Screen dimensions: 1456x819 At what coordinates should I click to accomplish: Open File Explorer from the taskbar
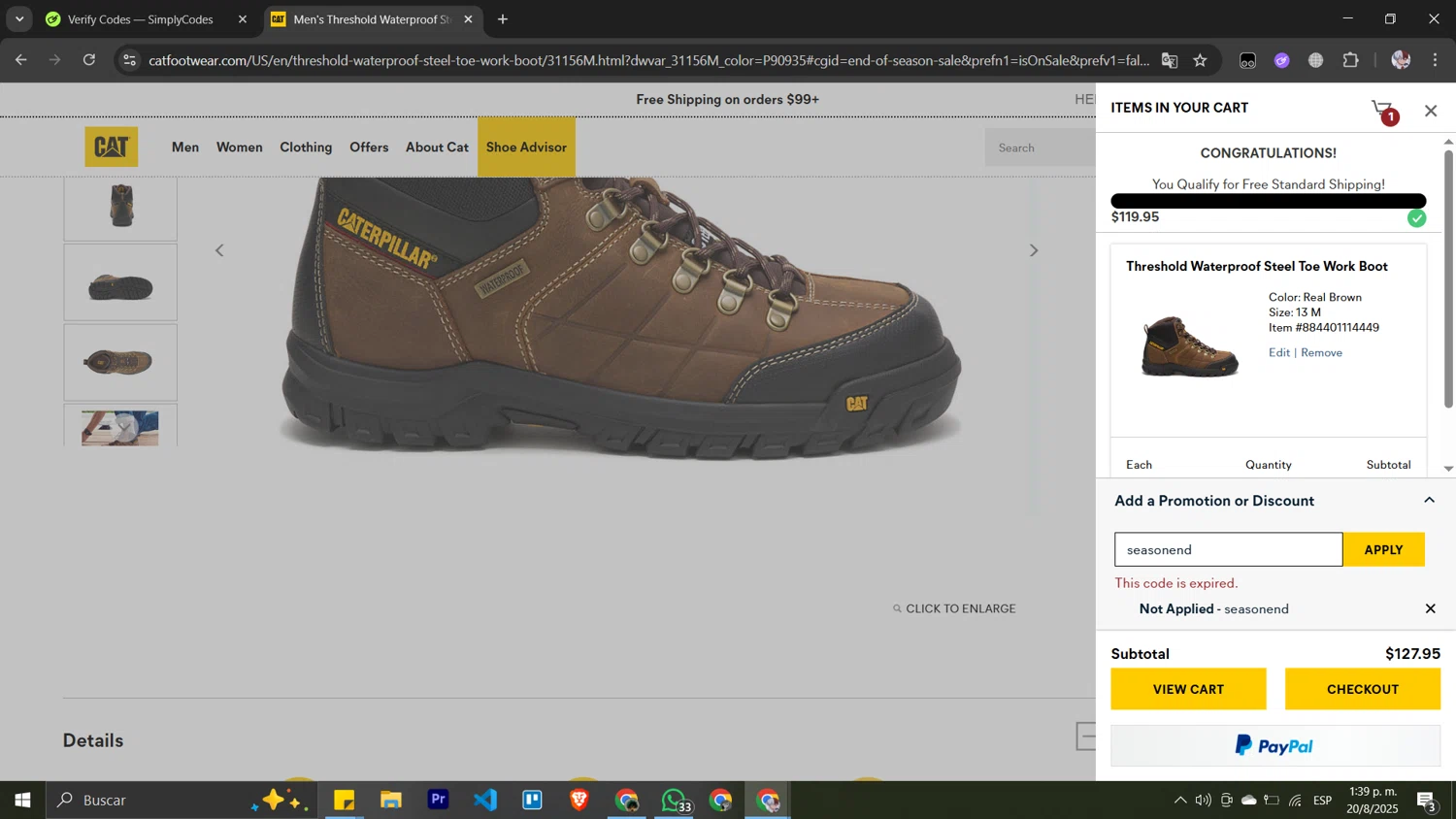[390, 801]
